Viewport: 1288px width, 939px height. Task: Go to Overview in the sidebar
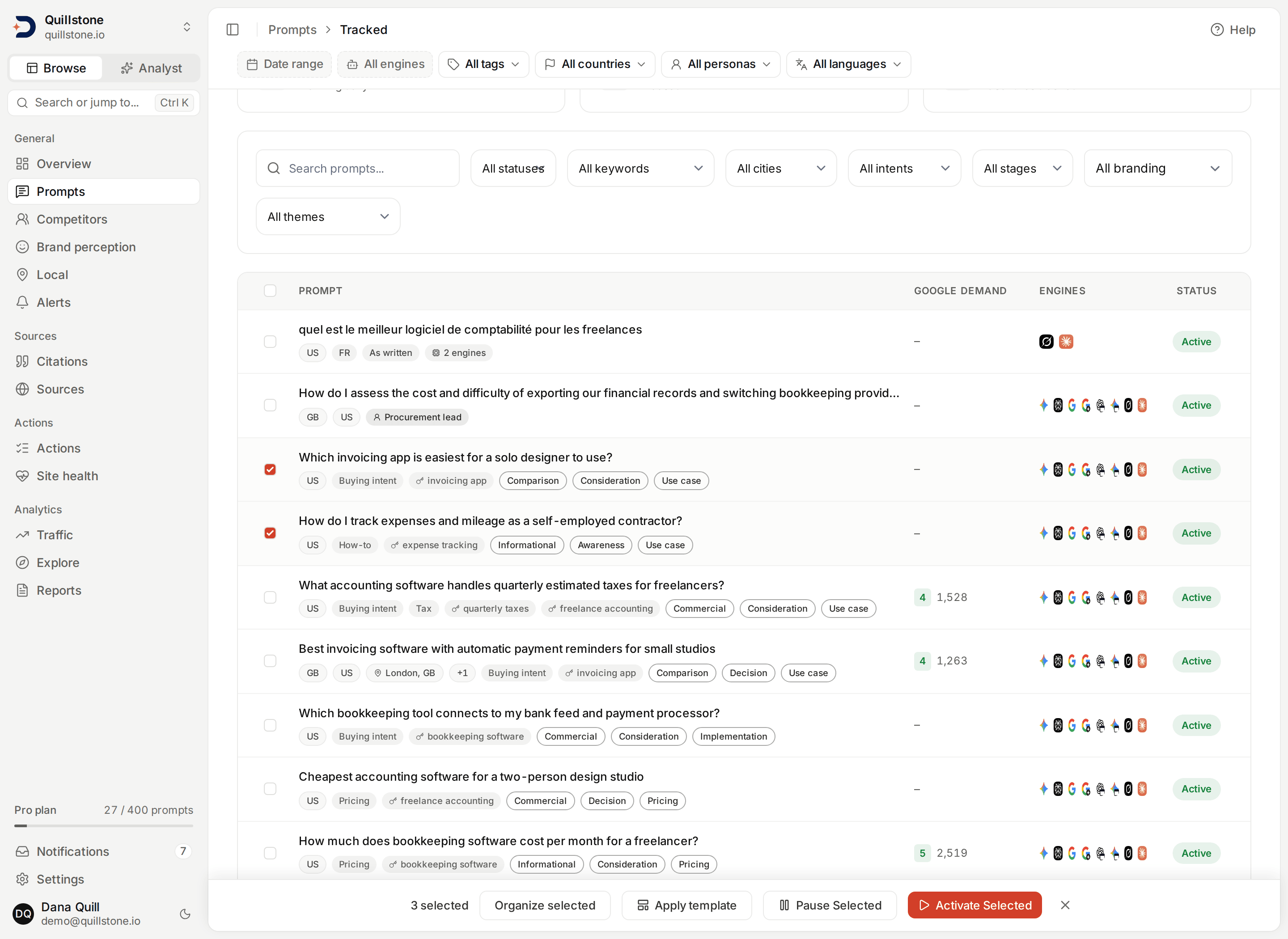click(104, 164)
